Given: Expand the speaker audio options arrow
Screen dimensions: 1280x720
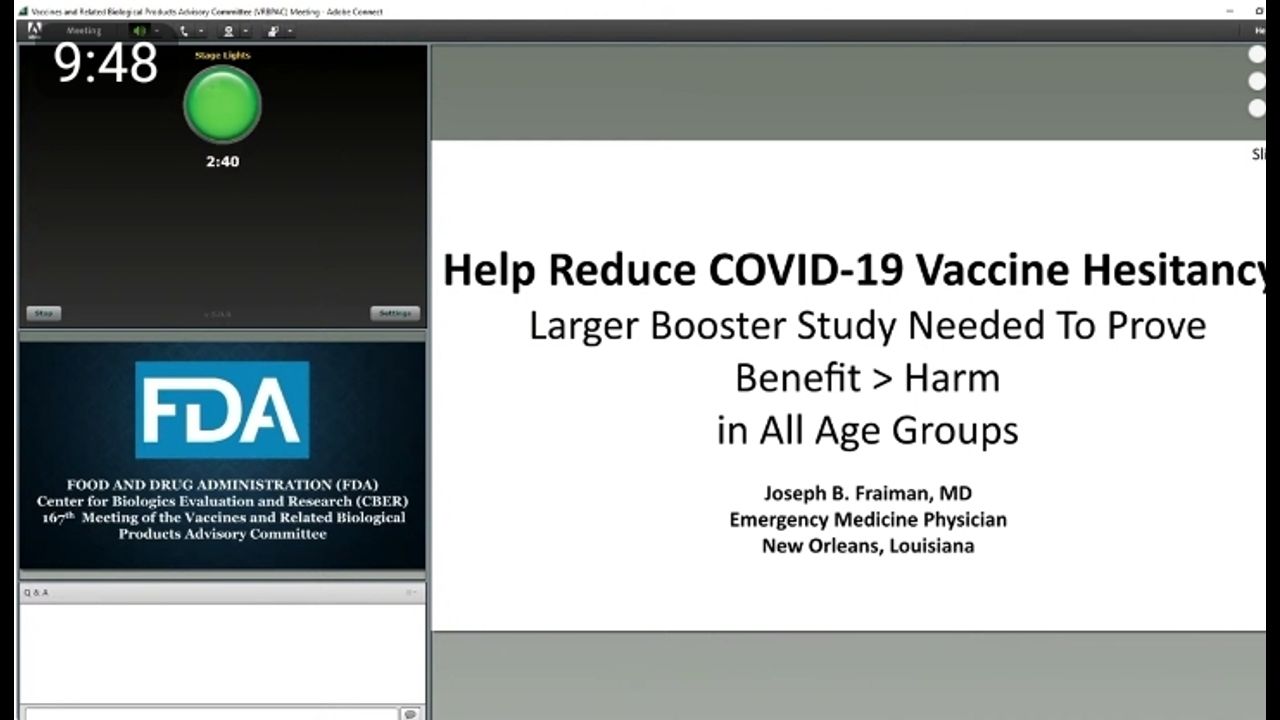Looking at the screenshot, I should (x=156, y=31).
